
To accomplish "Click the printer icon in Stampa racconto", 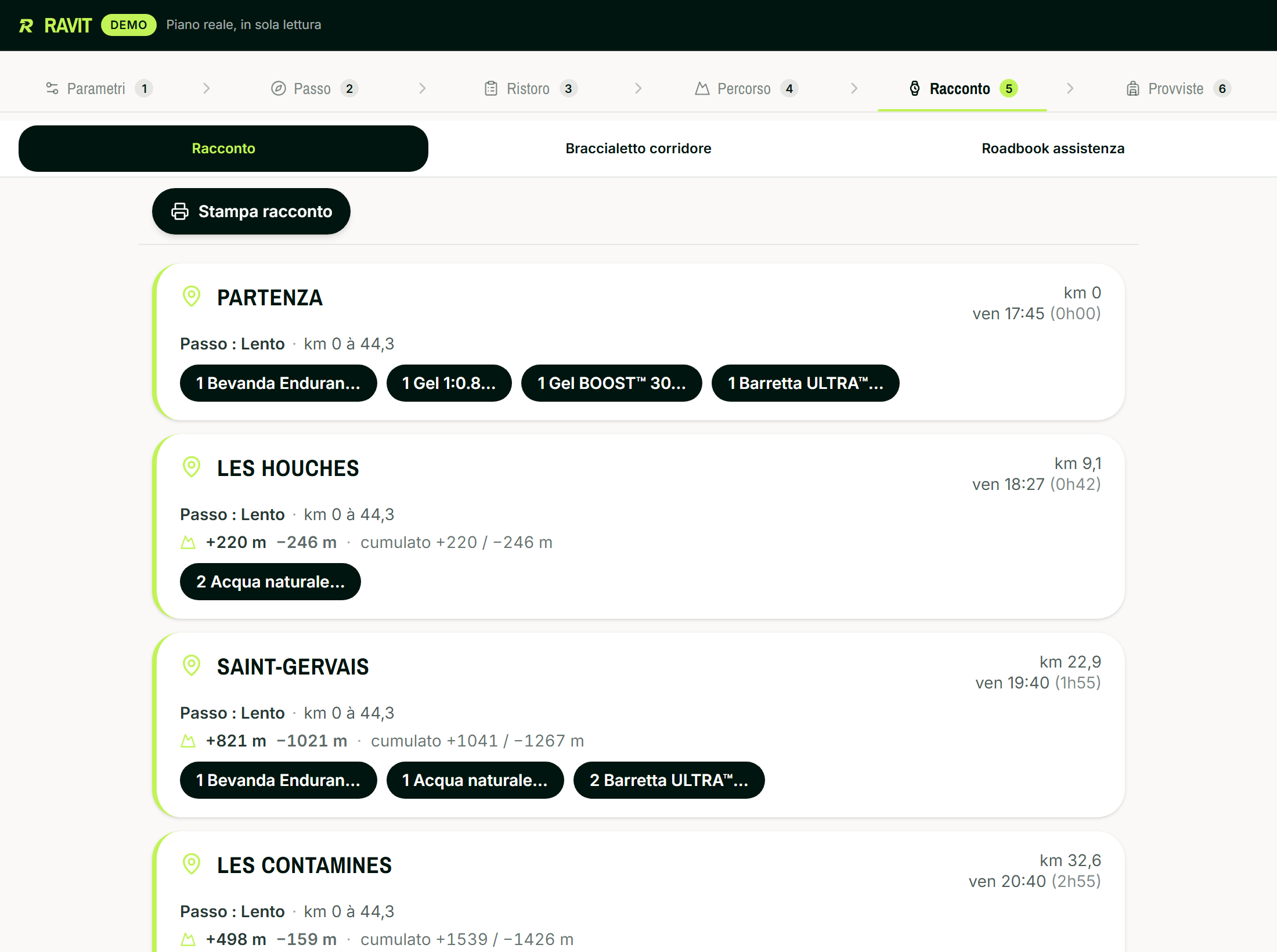I will 180,211.
